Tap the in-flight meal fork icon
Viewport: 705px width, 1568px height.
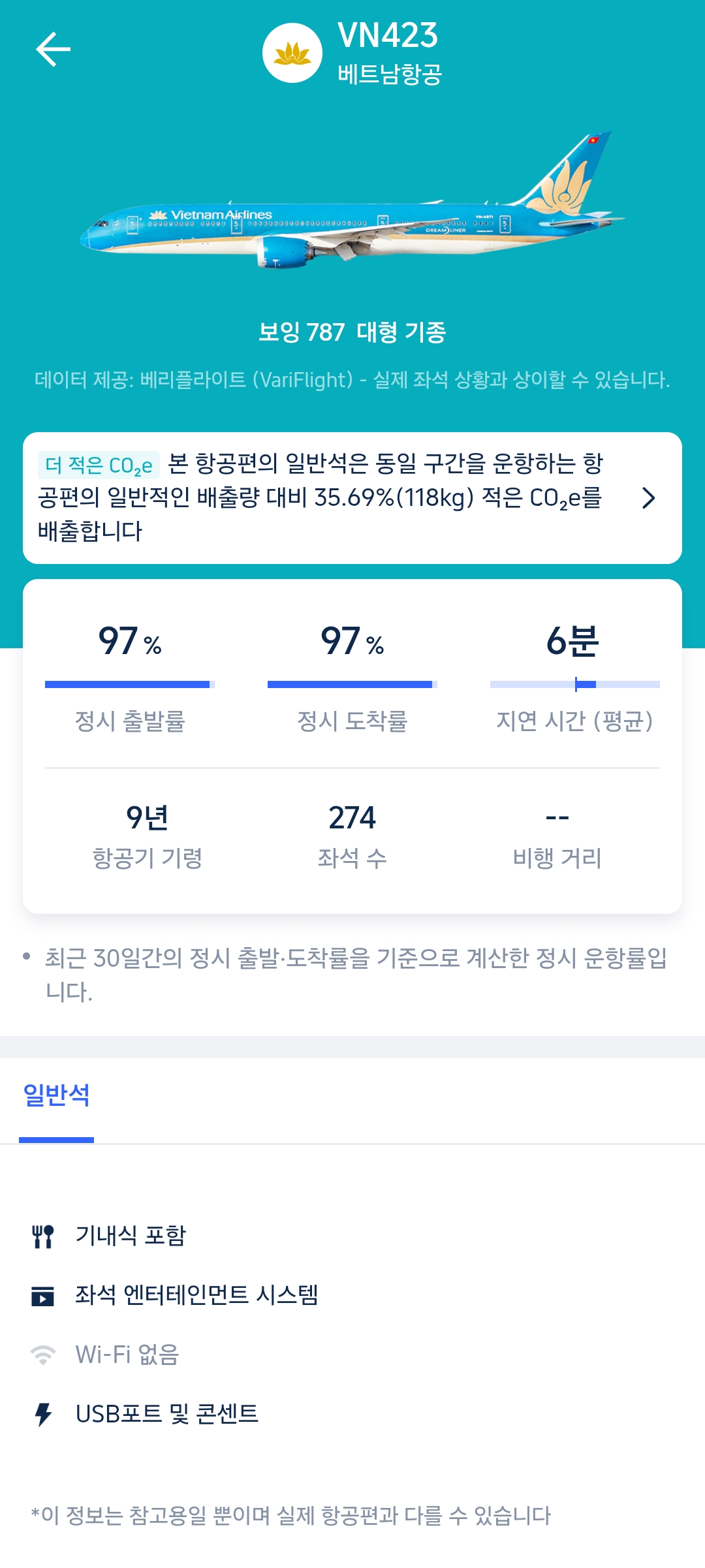click(43, 1236)
